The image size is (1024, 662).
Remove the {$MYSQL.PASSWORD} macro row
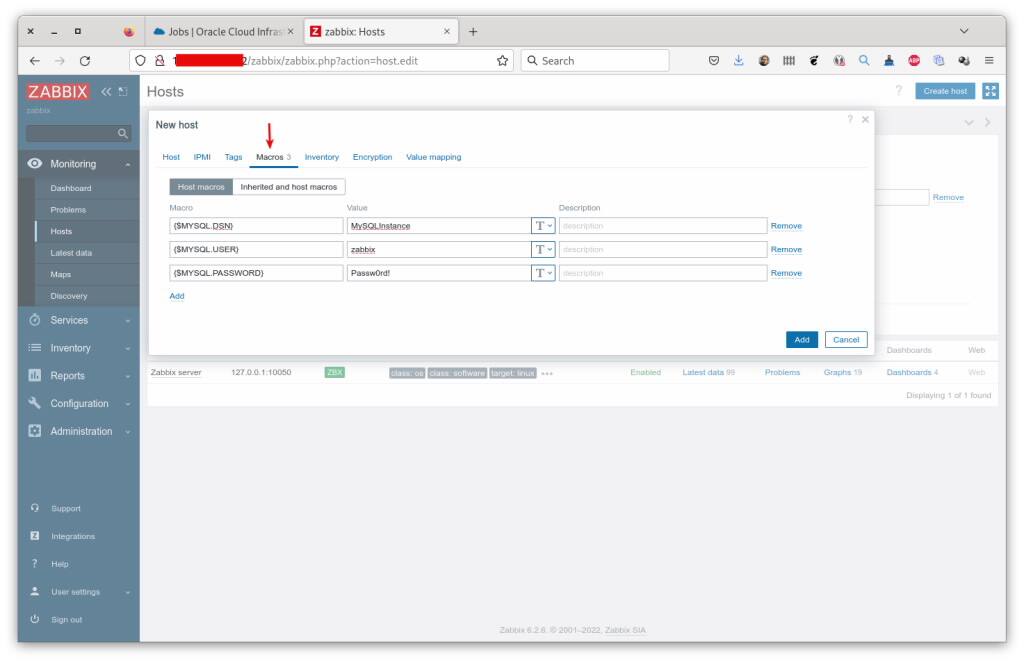click(x=786, y=273)
